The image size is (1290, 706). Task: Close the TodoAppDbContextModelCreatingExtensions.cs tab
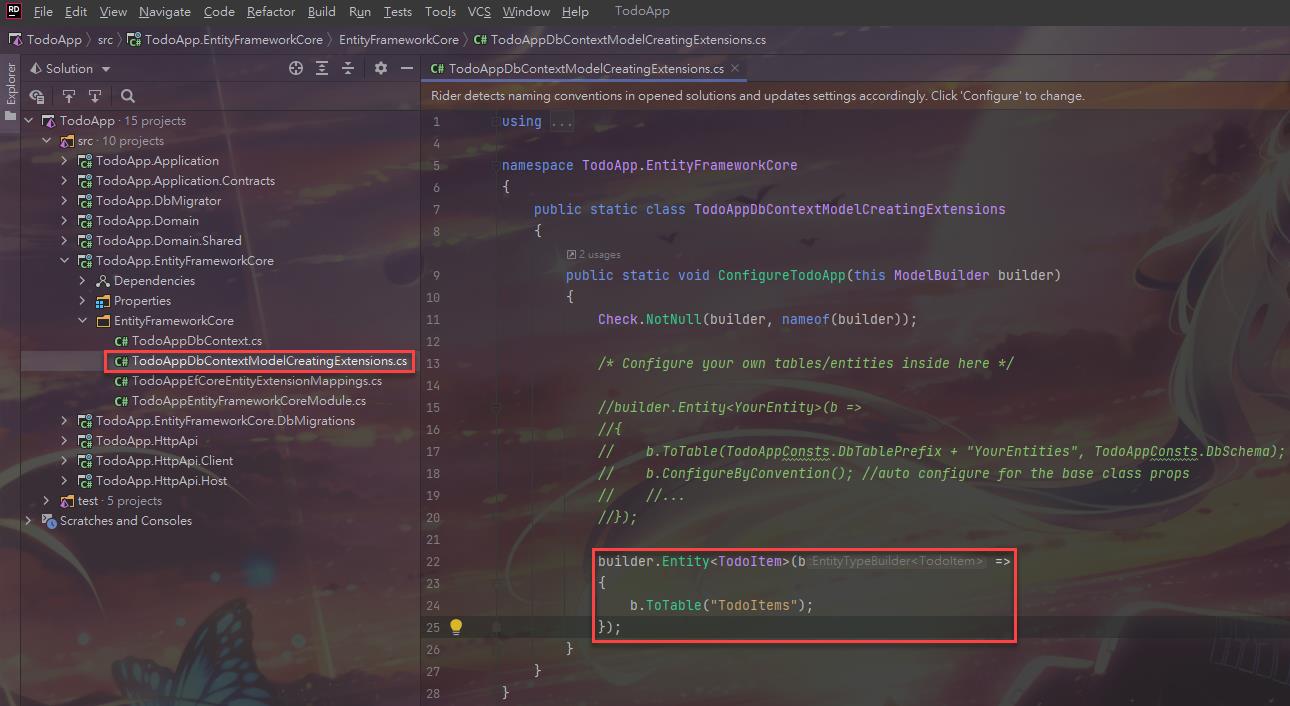[x=735, y=68]
